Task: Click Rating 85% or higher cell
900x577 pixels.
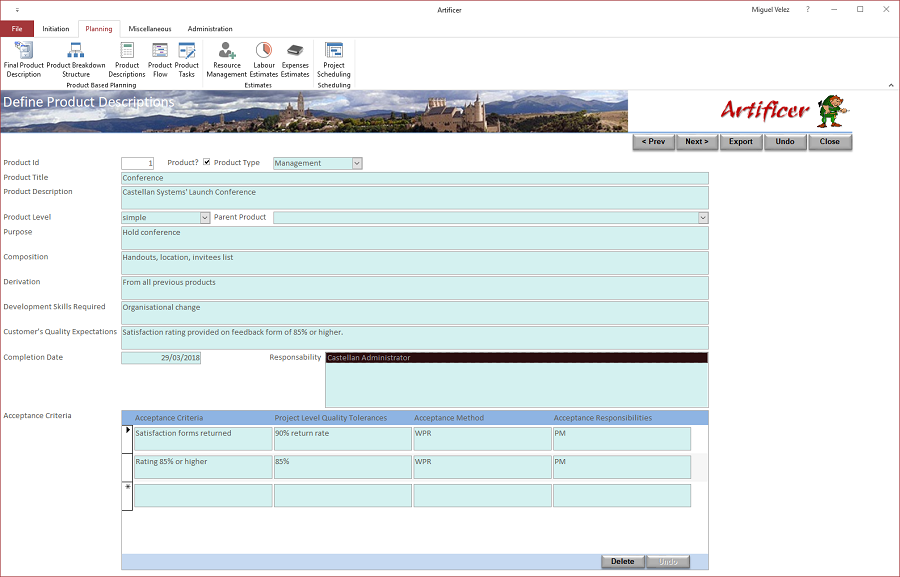Action: pos(203,467)
